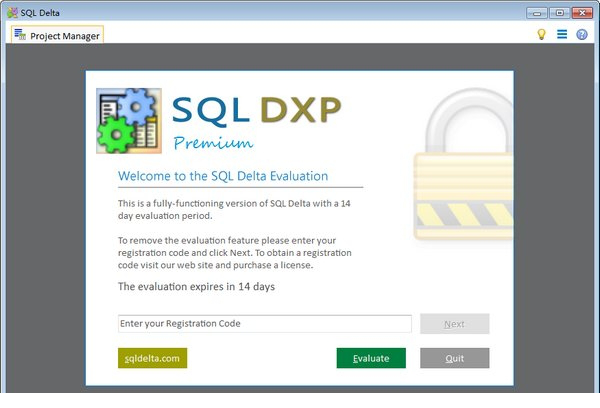
Task: Click the lightbulb tips icon
Action: pos(541,34)
